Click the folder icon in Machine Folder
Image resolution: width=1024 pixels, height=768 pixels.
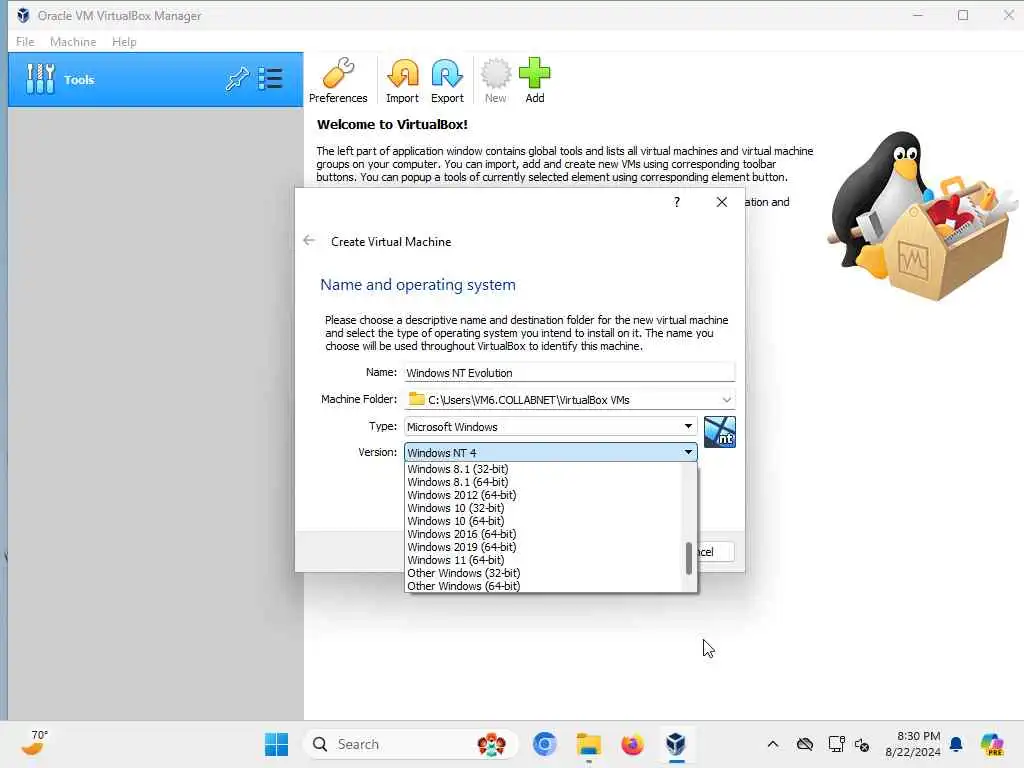(x=417, y=399)
